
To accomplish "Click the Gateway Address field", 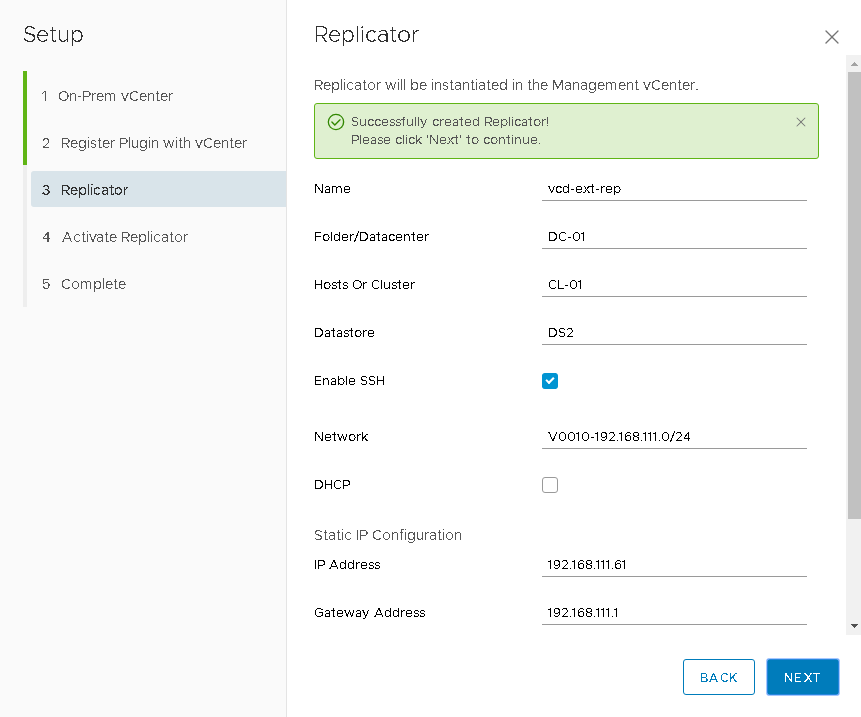I will [x=674, y=613].
